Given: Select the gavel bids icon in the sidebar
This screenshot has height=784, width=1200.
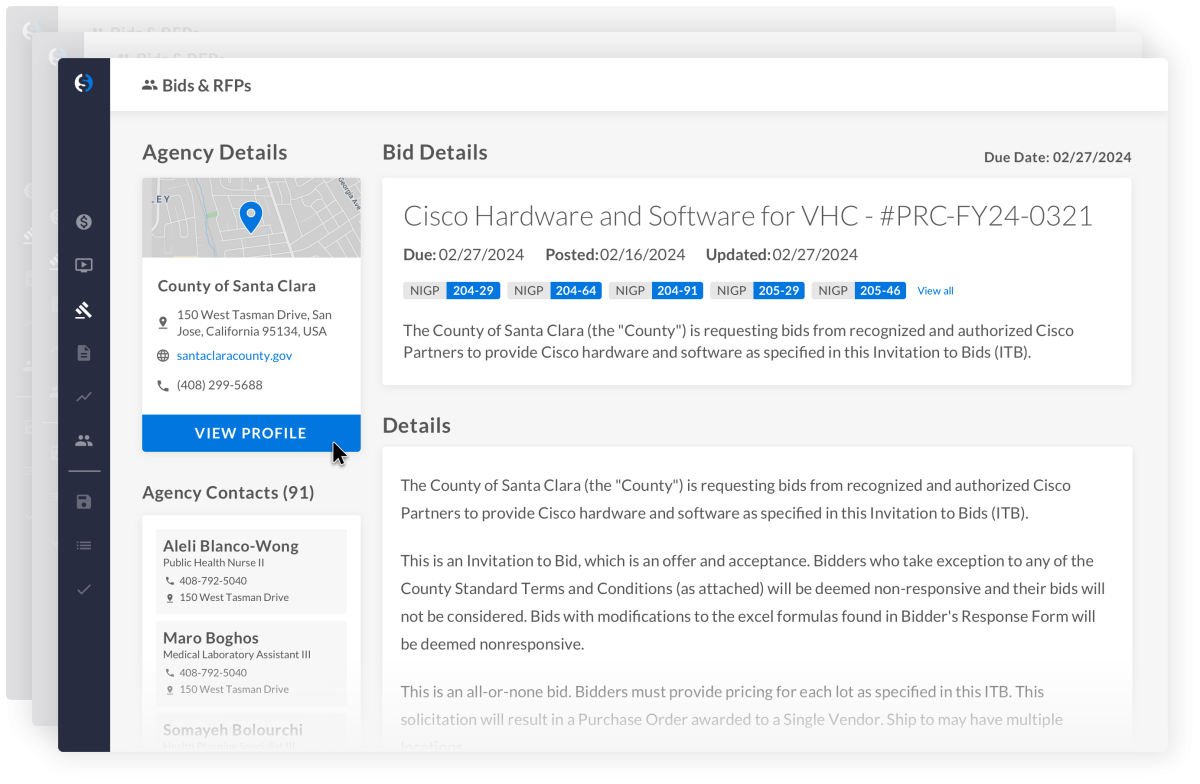Looking at the screenshot, I should tap(84, 310).
